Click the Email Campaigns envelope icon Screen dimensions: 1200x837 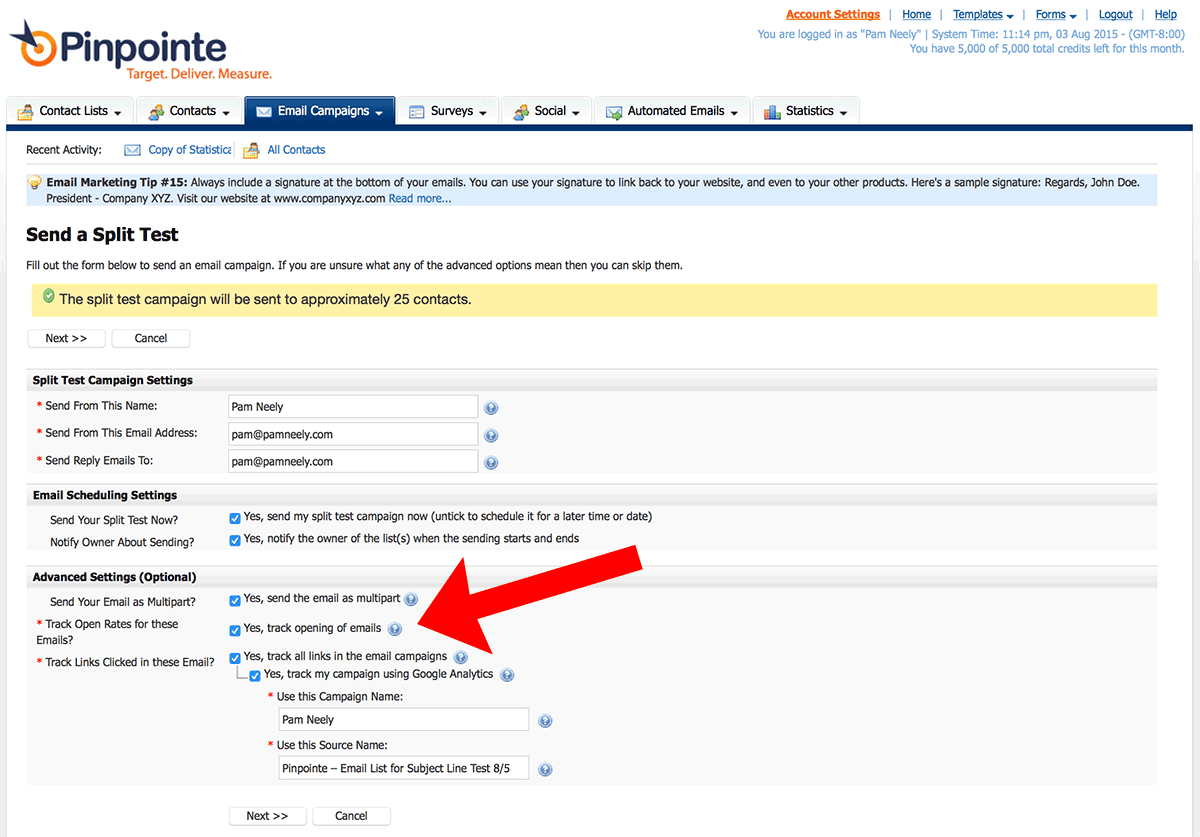264,112
